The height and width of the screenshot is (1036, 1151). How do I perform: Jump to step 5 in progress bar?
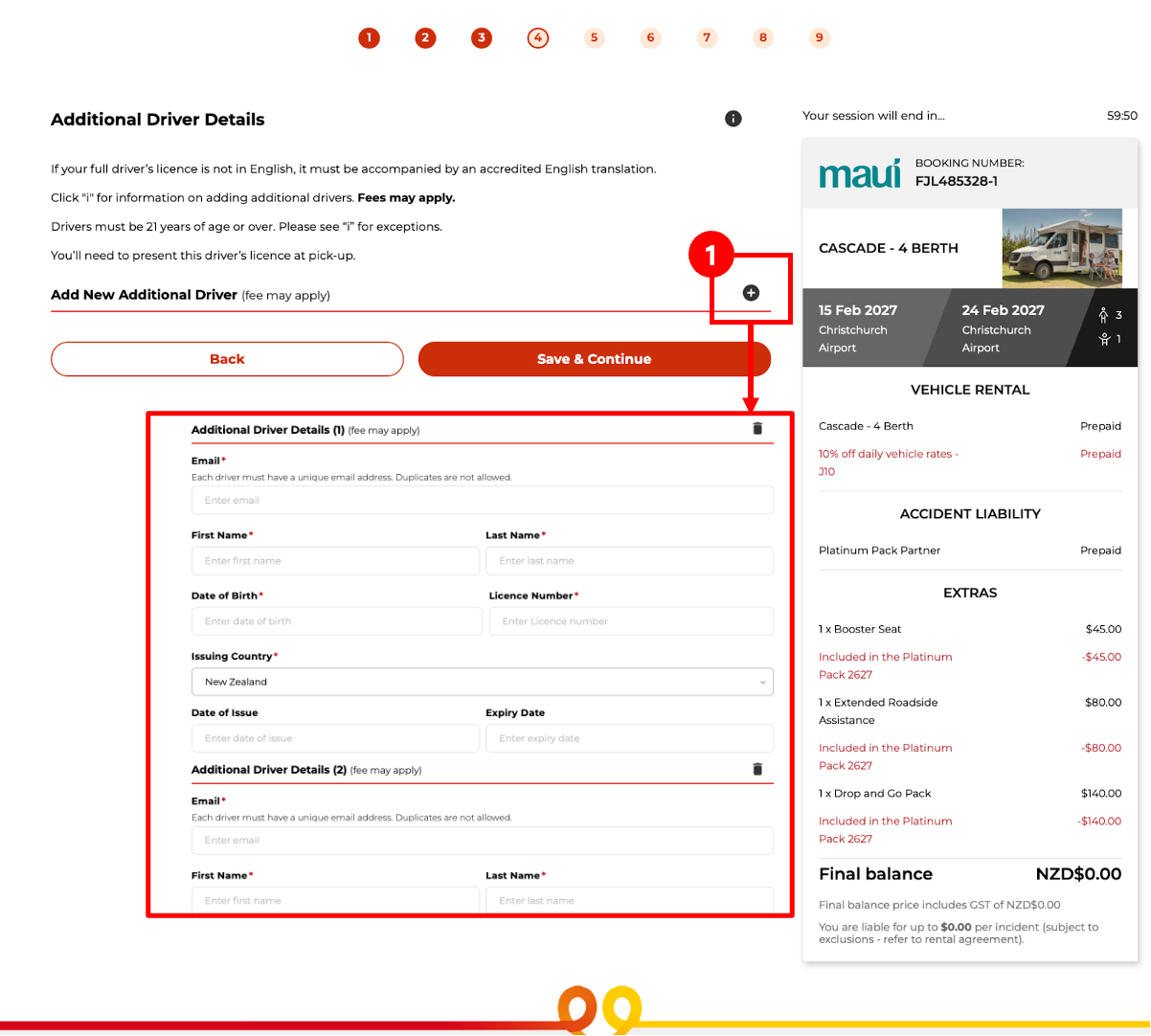(x=595, y=37)
